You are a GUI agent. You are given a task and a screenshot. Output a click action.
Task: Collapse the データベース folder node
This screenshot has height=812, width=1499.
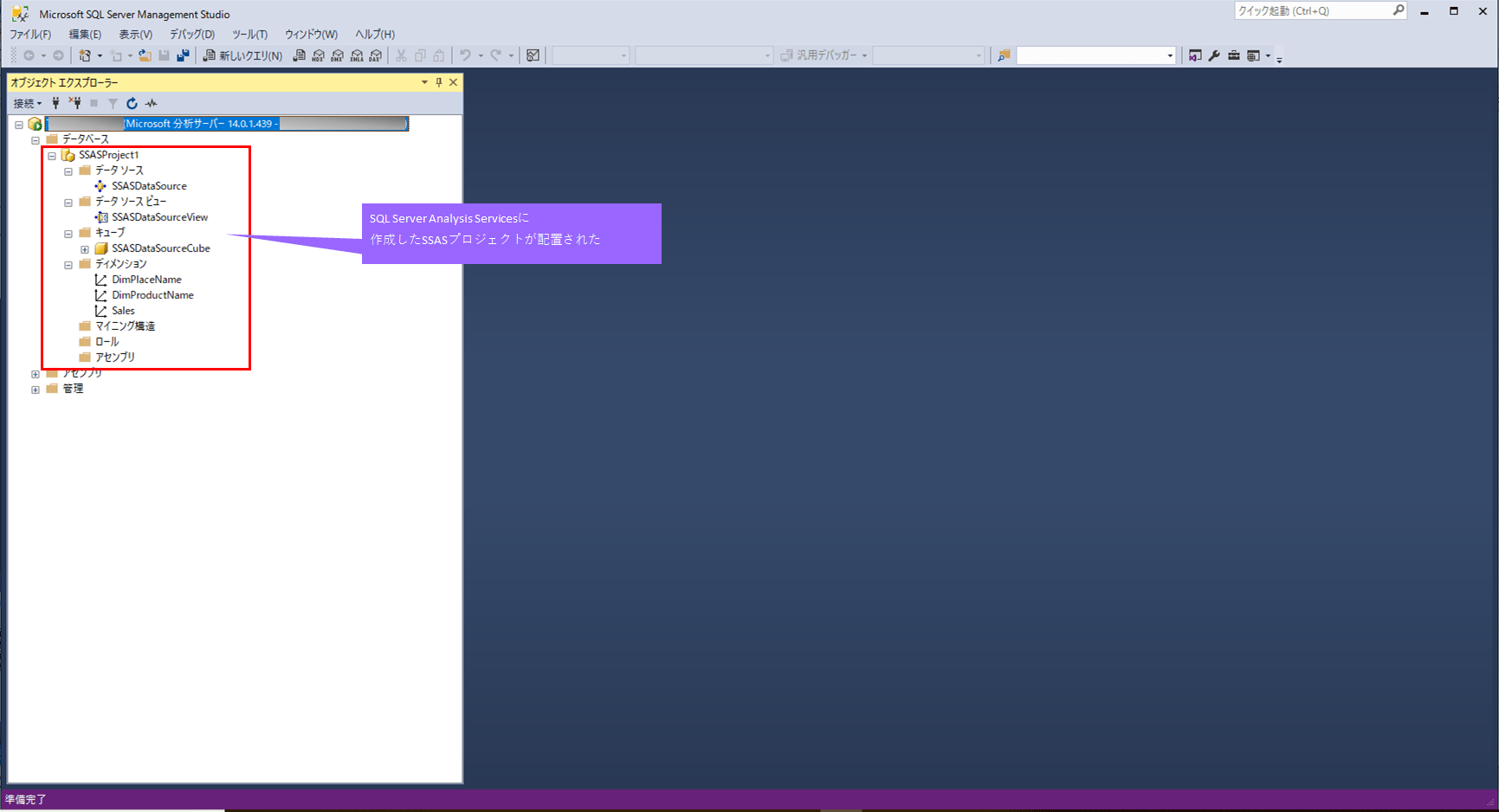pos(36,140)
